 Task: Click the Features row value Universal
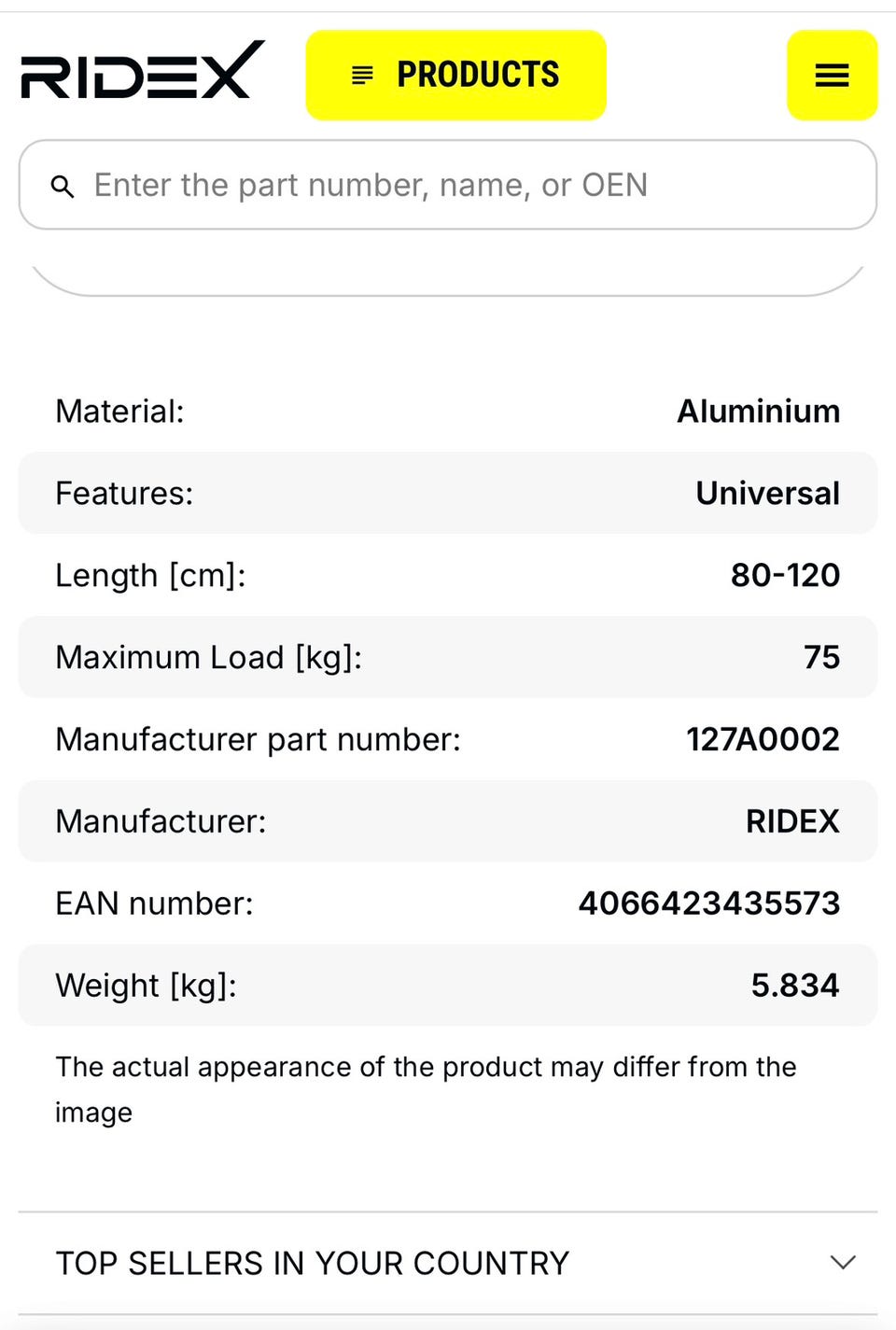(x=767, y=493)
